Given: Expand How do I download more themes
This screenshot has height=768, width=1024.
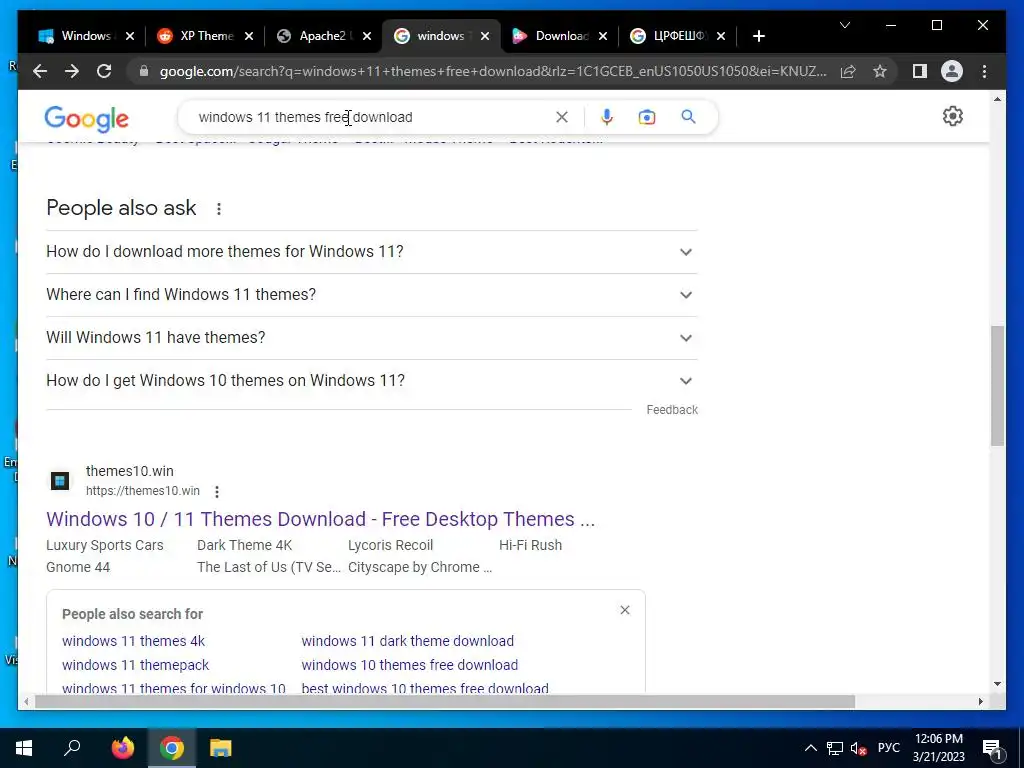Looking at the screenshot, I should coord(372,251).
